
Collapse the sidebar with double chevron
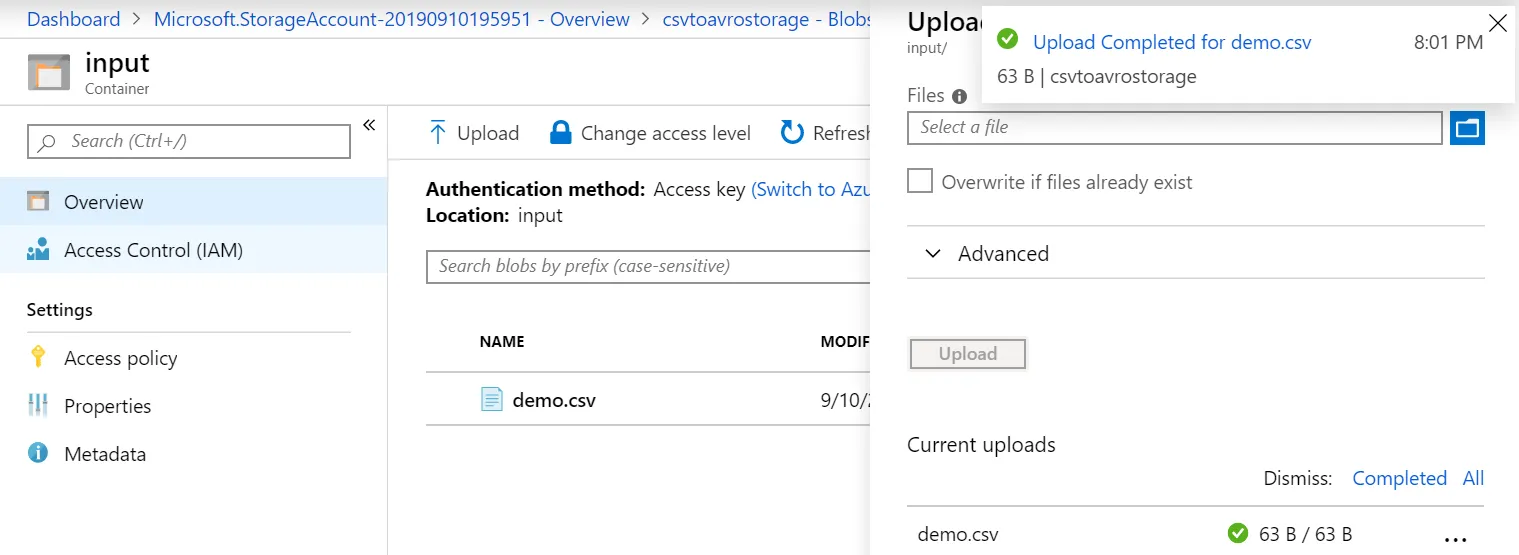[368, 125]
